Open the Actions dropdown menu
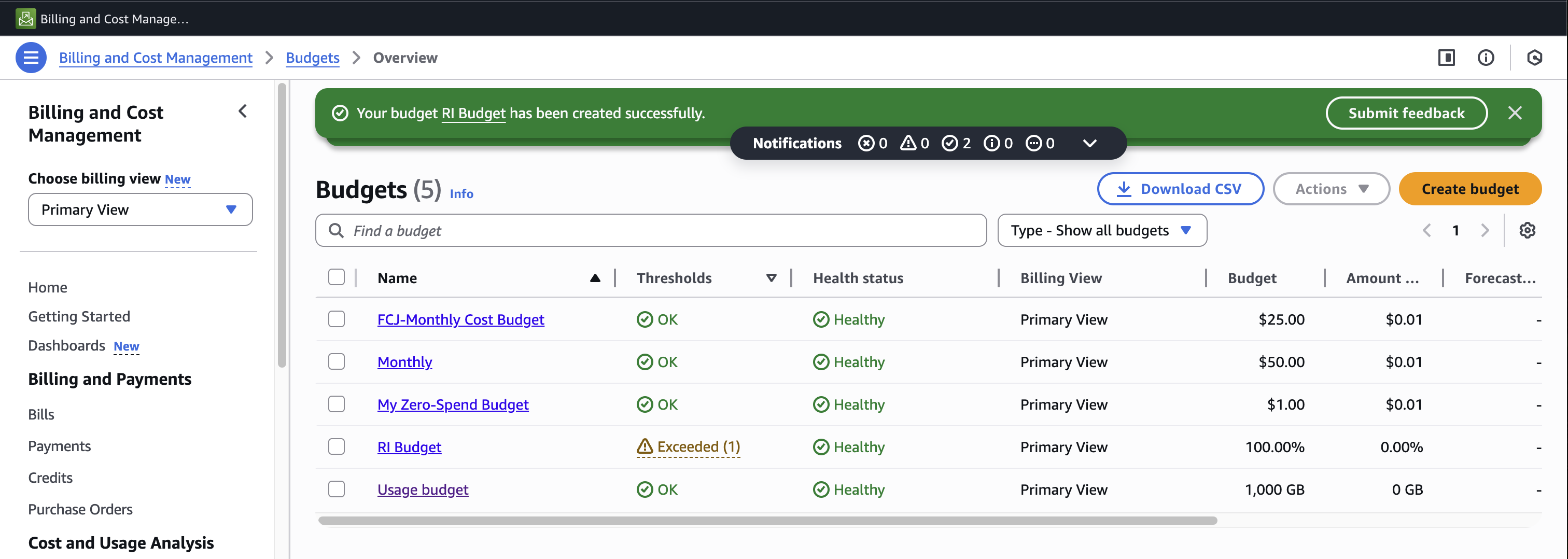 (1331, 189)
